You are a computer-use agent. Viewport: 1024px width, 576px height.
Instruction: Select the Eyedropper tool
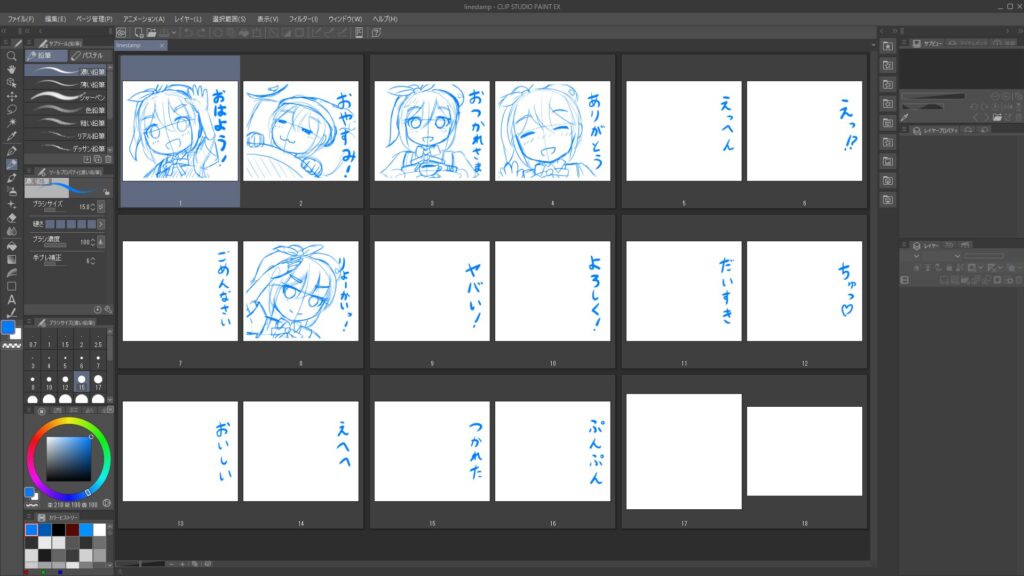click(x=12, y=136)
